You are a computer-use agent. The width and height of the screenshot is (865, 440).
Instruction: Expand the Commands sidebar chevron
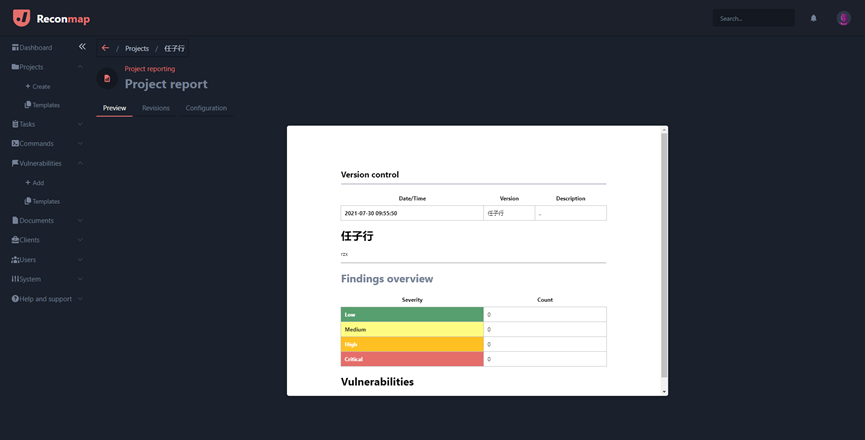point(80,144)
